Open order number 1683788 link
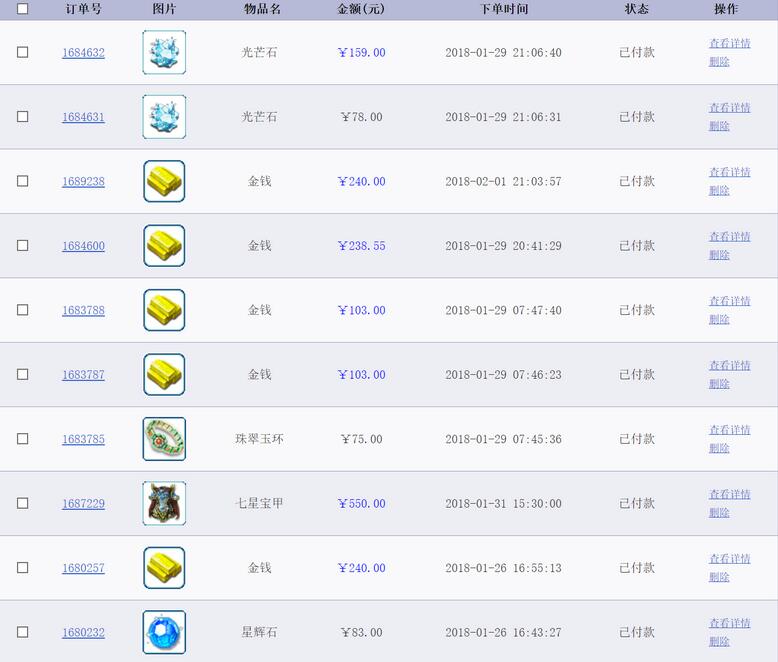The width and height of the screenshot is (778, 662). coord(83,311)
